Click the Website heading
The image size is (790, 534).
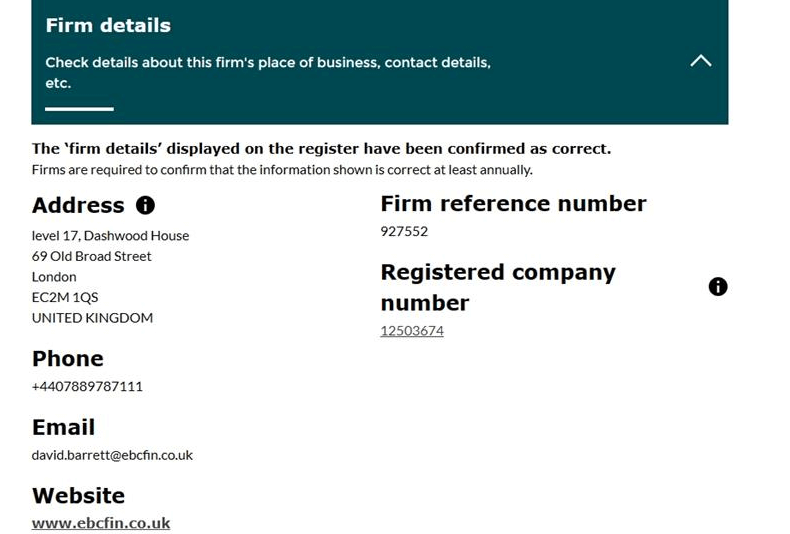point(78,495)
